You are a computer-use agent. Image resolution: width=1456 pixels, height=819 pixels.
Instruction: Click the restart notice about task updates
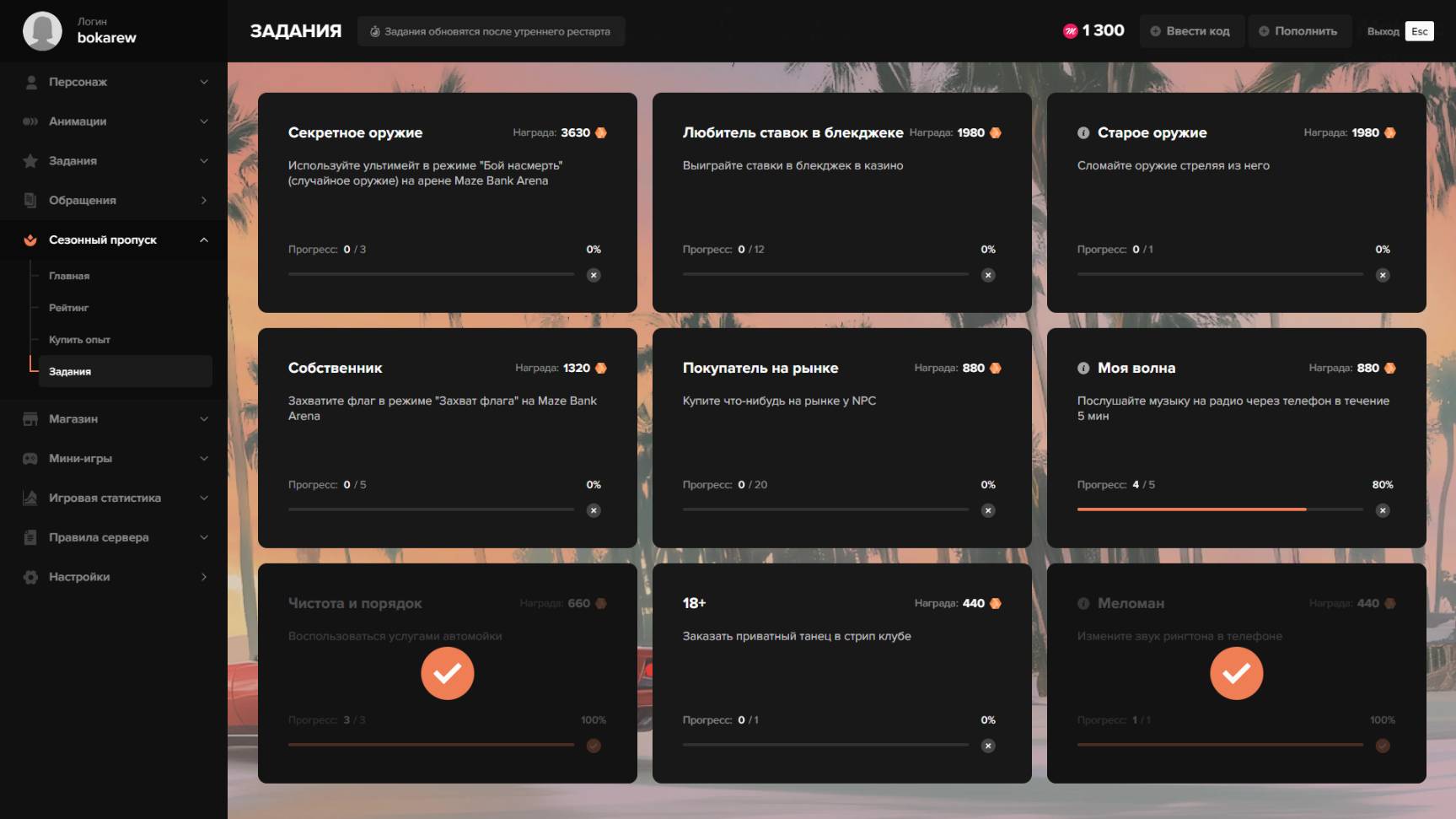(491, 31)
